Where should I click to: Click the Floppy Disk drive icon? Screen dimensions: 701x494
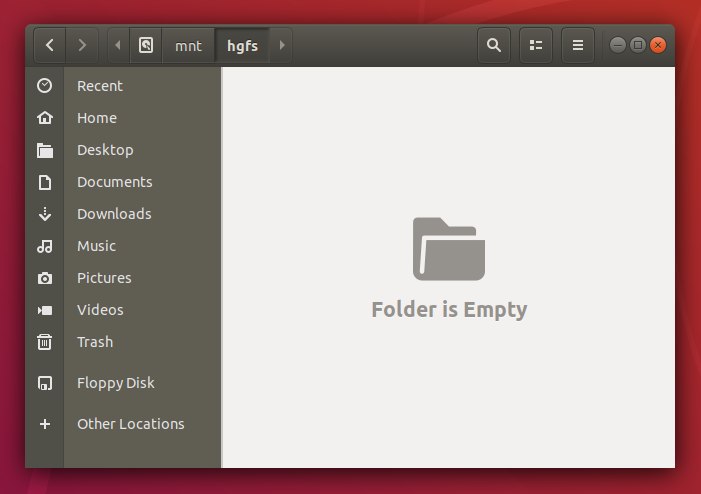[x=45, y=383]
